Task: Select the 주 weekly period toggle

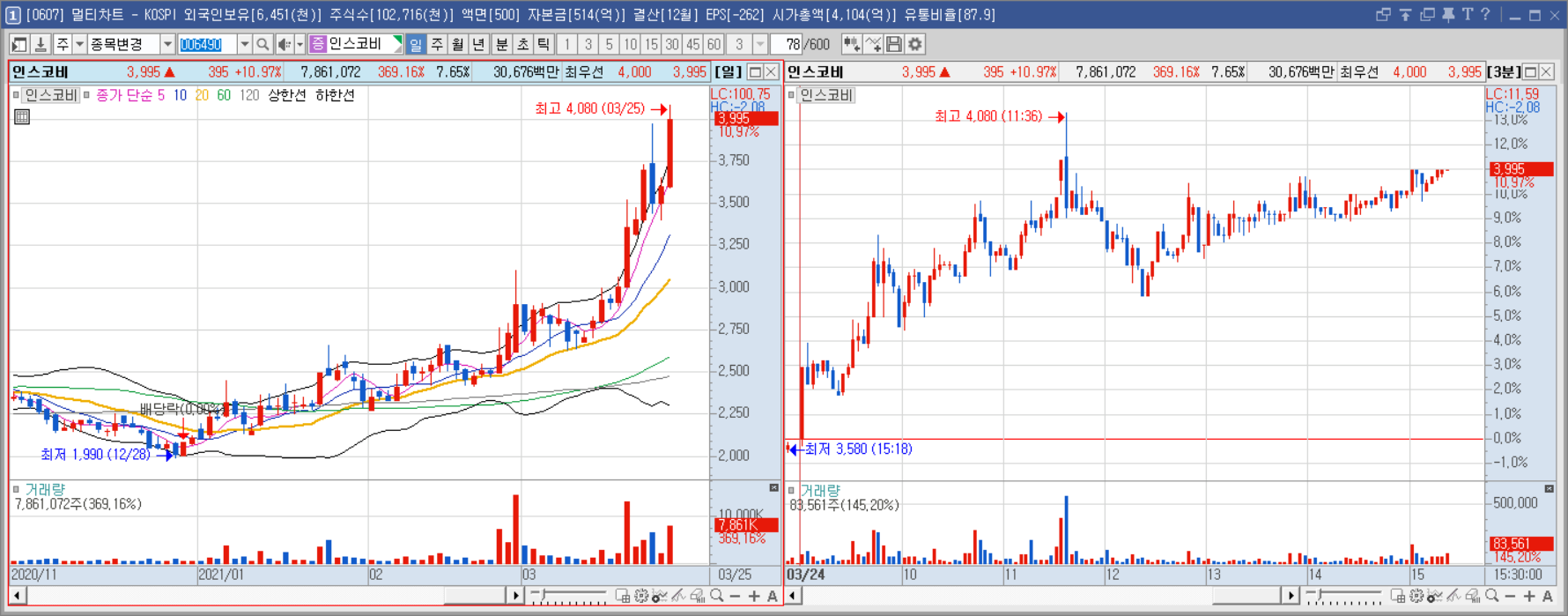Action: [437, 44]
